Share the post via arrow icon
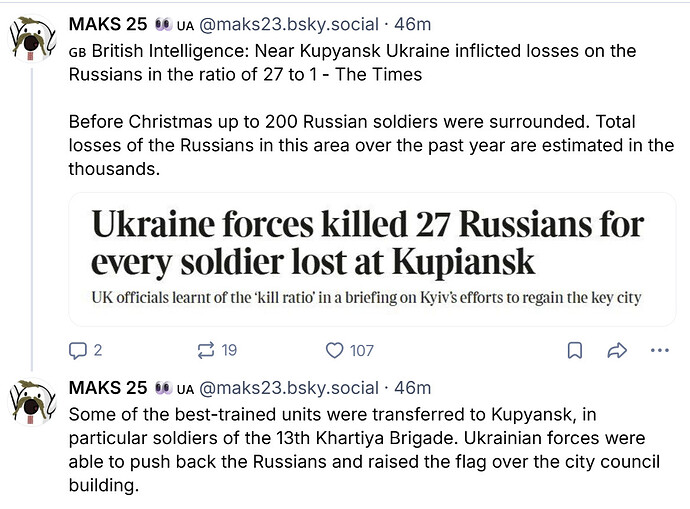This screenshot has height=509, width=690. click(617, 350)
